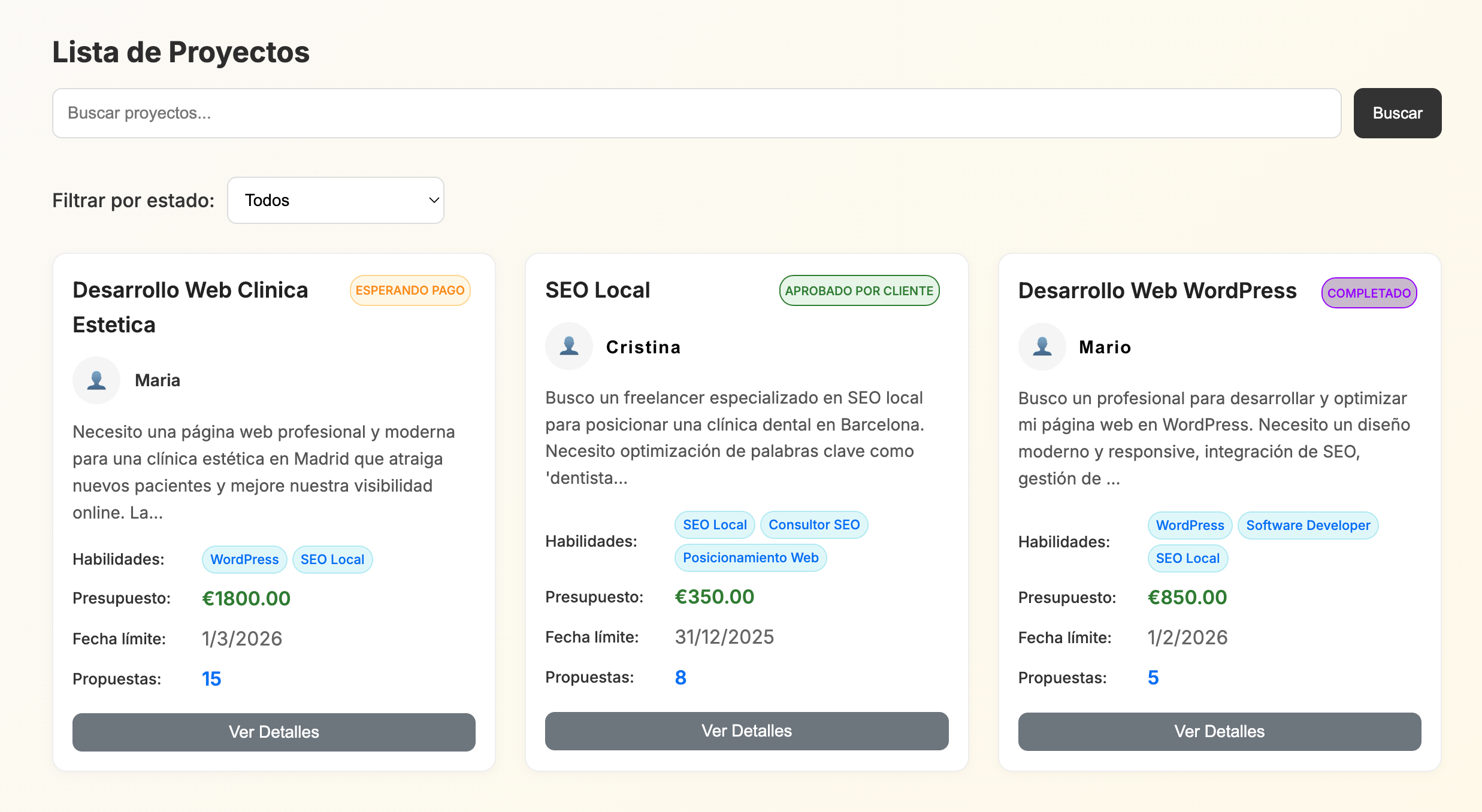The height and width of the screenshot is (812, 1482).
Task: Click Mario's avatar icon
Action: [x=1042, y=346]
